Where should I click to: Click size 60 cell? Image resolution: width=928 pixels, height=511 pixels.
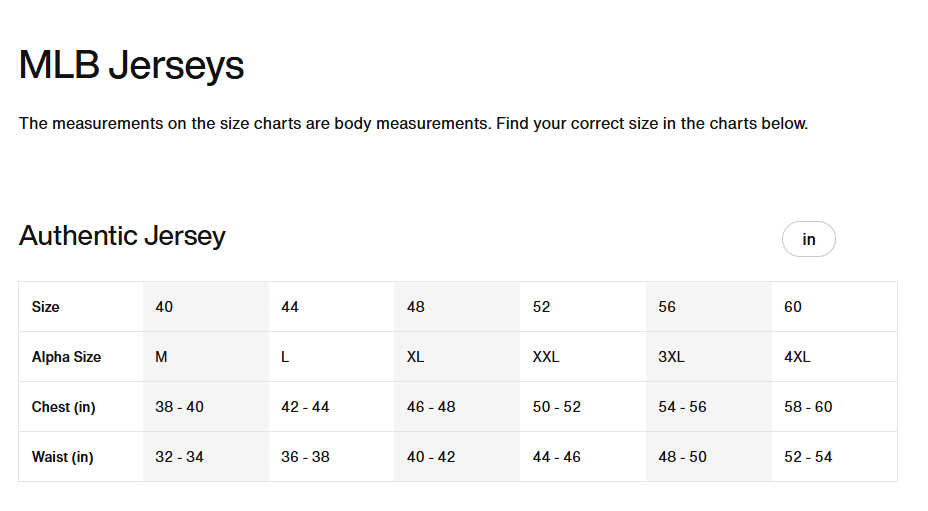(x=793, y=307)
